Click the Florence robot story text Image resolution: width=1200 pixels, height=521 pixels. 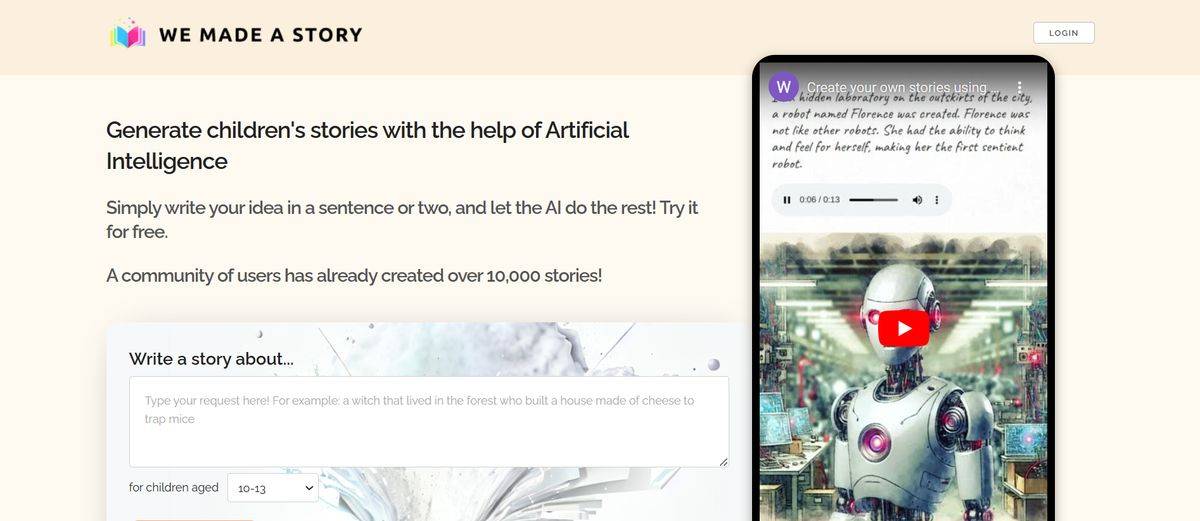[x=900, y=131]
